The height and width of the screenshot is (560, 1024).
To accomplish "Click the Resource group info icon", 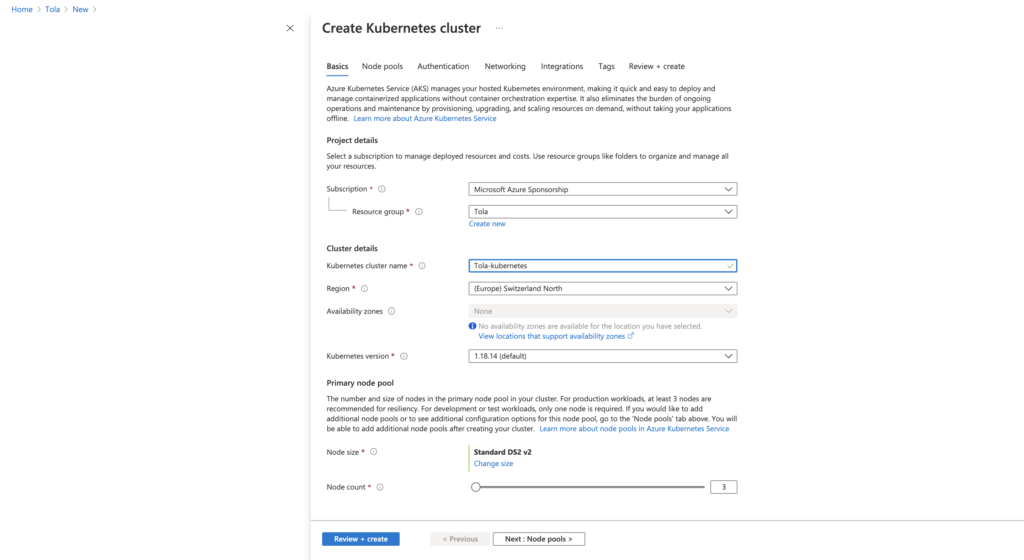I will pos(419,211).
